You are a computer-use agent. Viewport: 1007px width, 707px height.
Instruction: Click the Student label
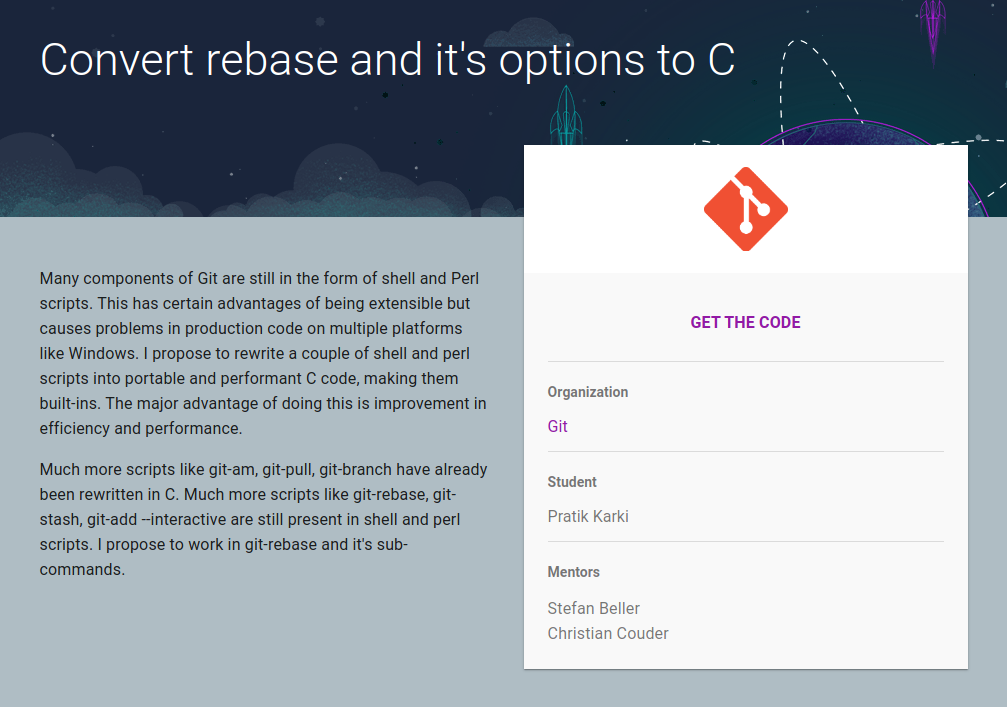[x=572, y=482]
